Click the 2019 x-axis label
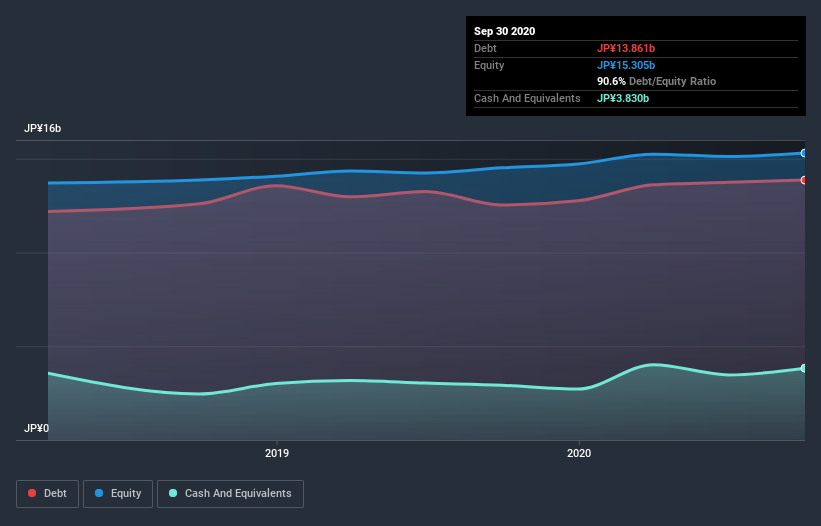Image resolution: width=821 pixels, height=526 pixels. pos(276,453)
